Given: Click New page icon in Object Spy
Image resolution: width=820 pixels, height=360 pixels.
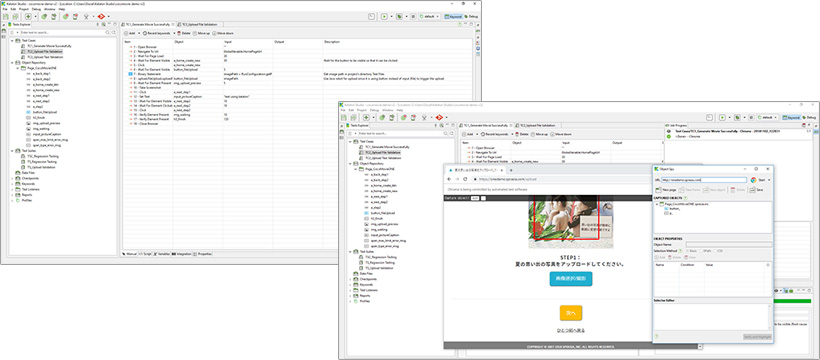Looking at the screenshot, I should pos(665,189).
